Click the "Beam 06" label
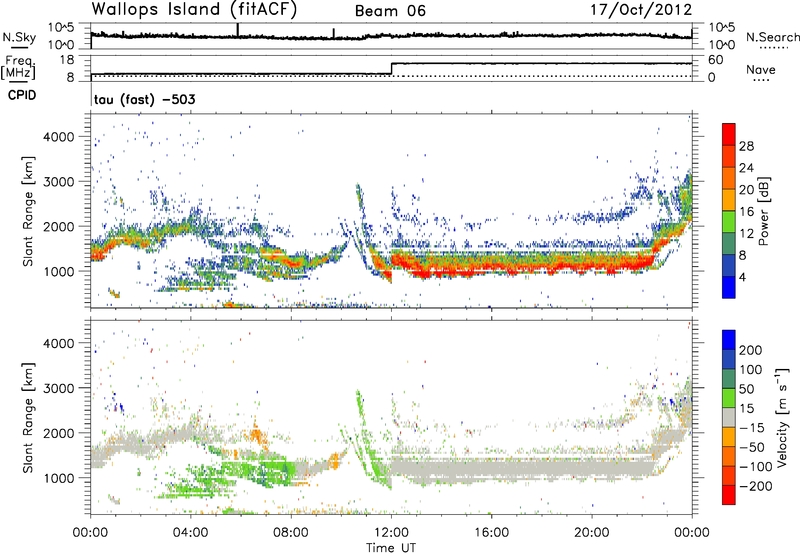The height and width of the screenshot is (554, 800). point(390,11)
